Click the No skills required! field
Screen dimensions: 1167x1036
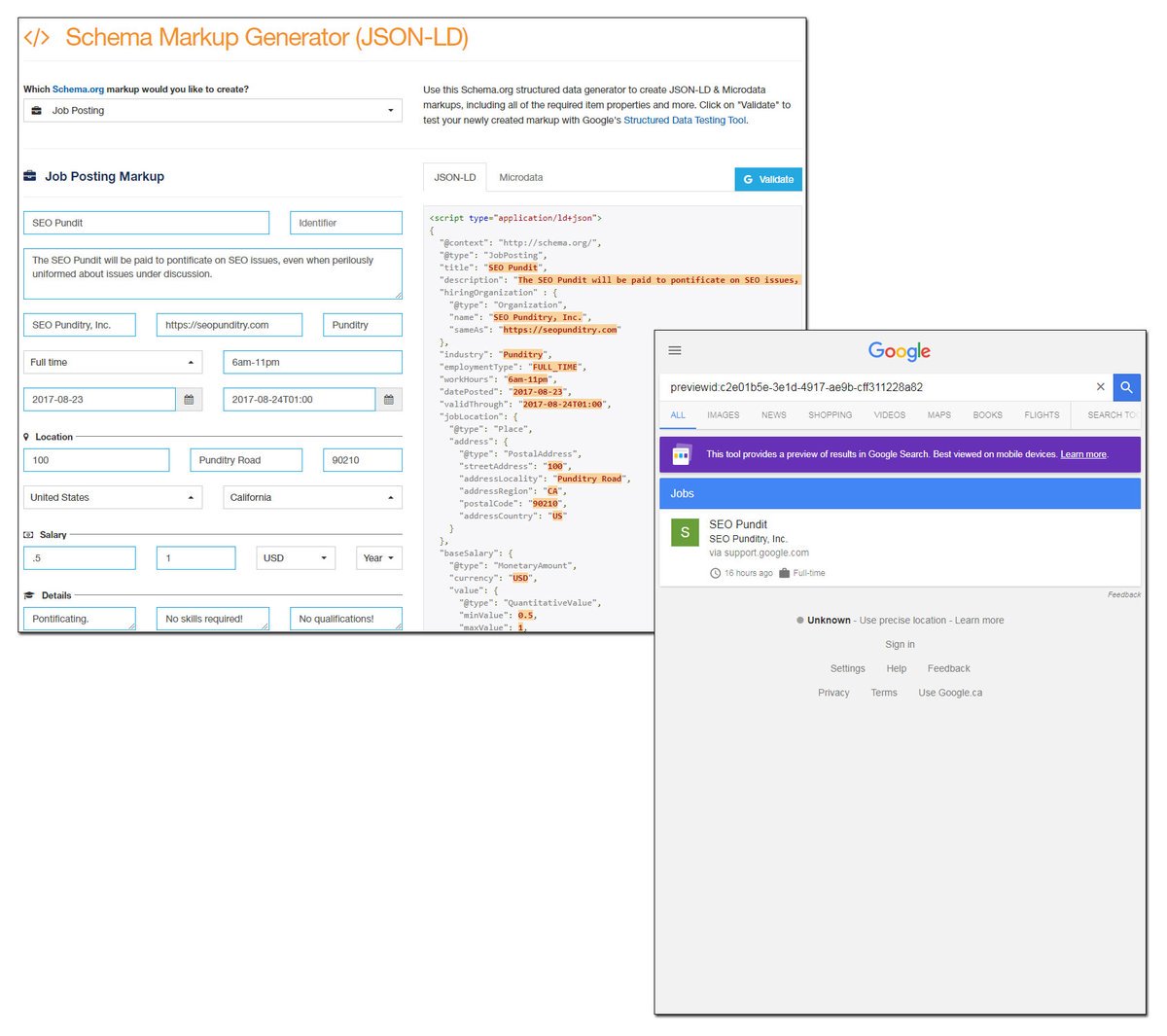(x=213, y=619)
